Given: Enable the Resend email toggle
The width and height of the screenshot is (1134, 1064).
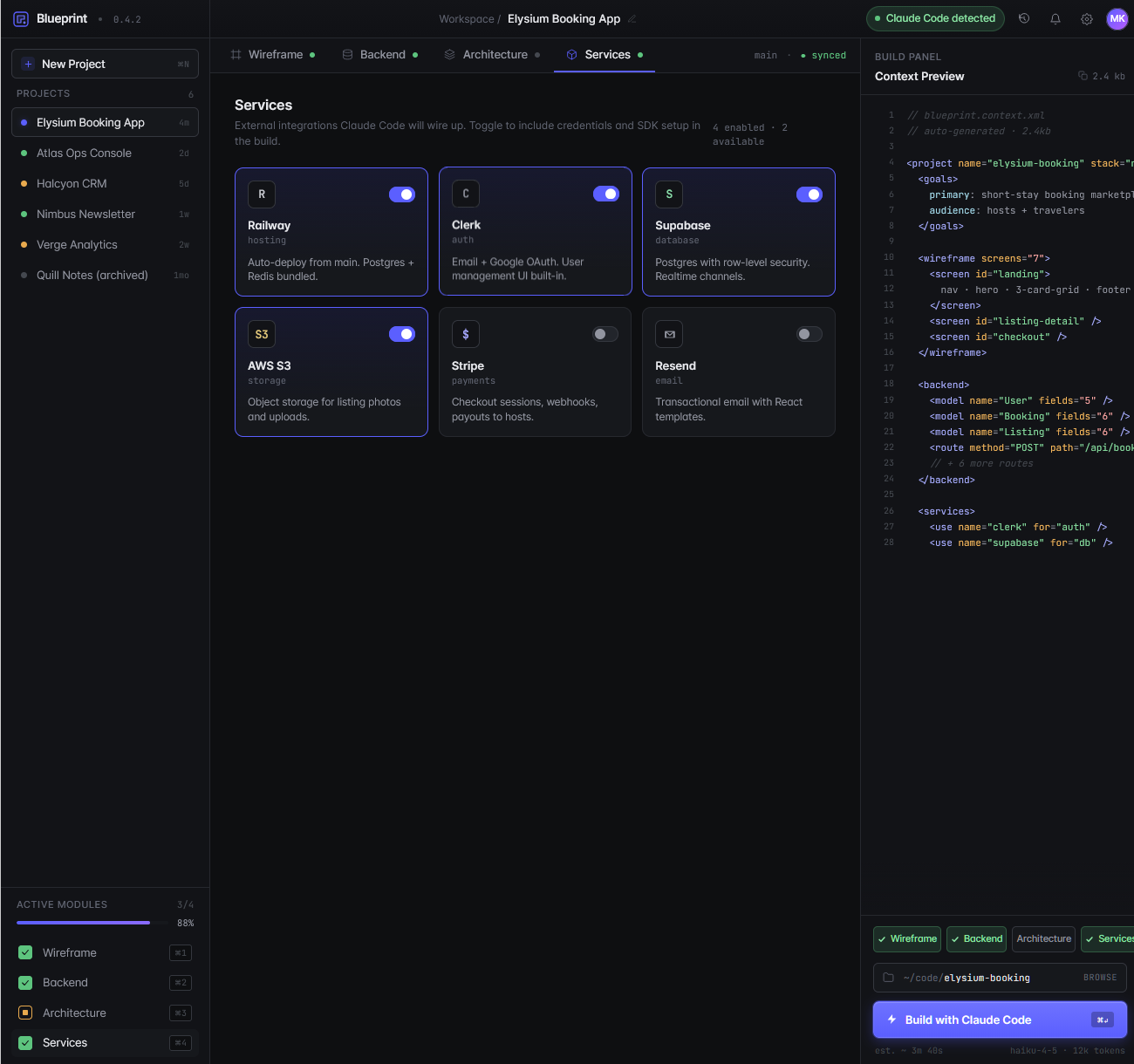Looking at the screenshot, I should pos(810,334).
